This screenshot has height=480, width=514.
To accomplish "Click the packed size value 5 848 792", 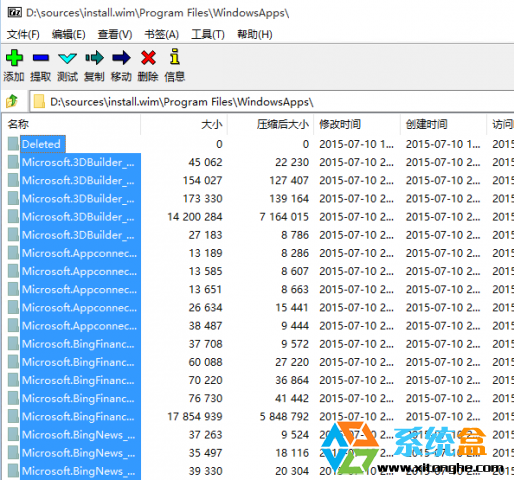I will pos(284,417).
